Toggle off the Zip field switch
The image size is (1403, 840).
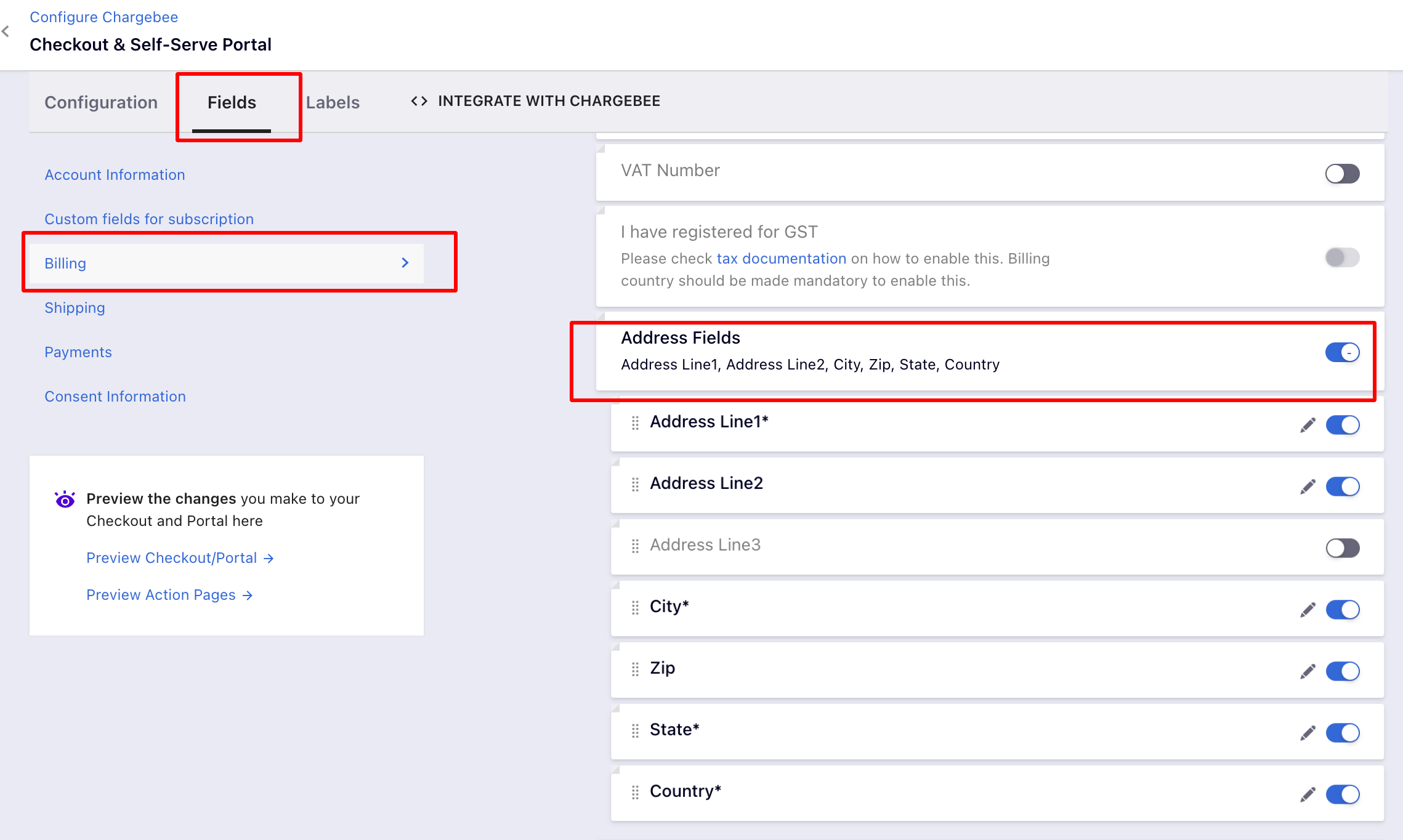[1342, 671]
